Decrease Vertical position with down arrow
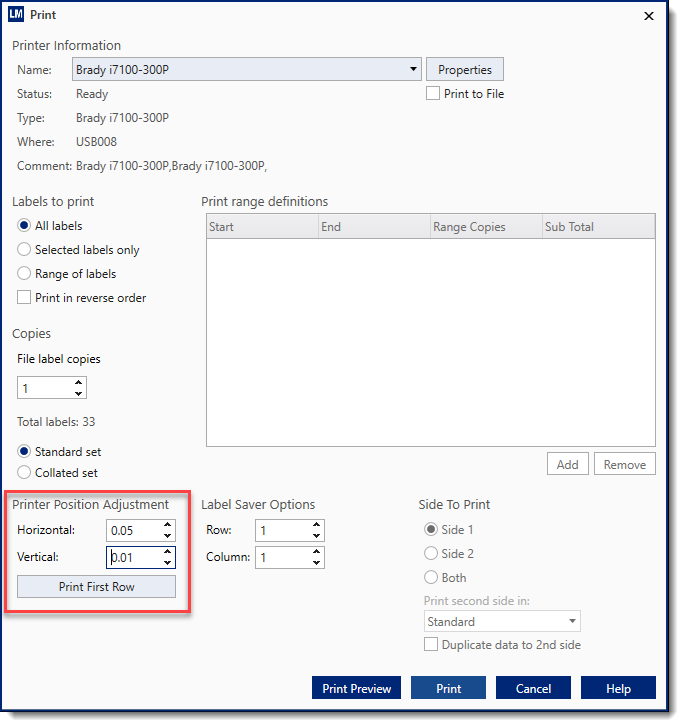Viewport: 684px width, 727px height. (167, 563)
